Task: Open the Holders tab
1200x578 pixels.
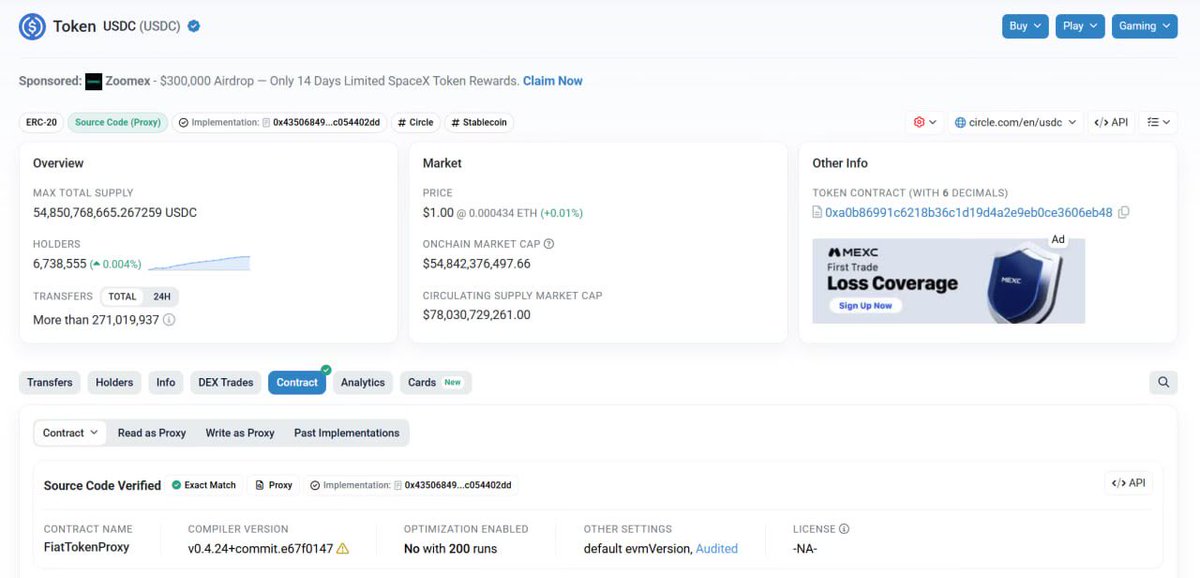Action: [114, 382]
